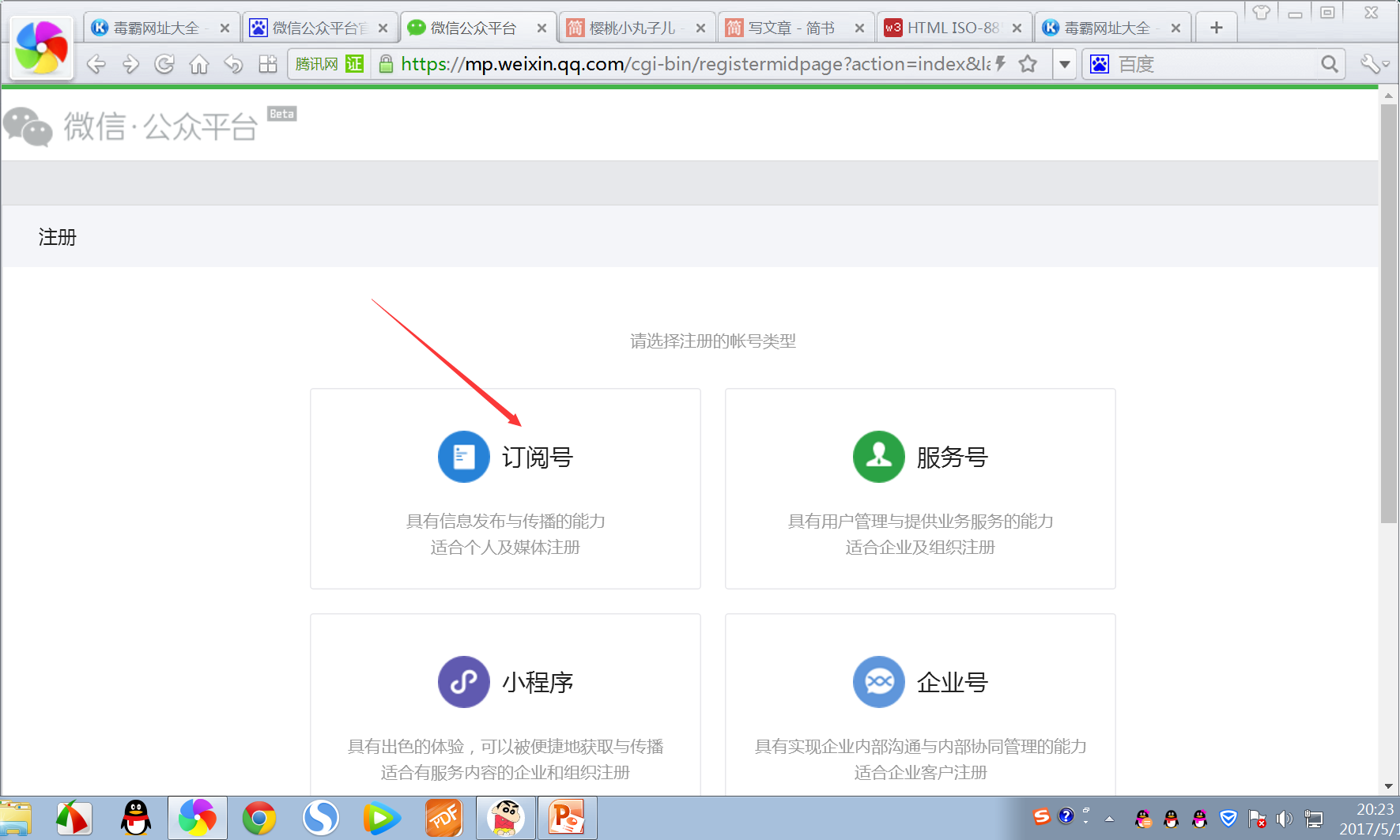Click the 百度 search input field
The width and height of the screenshot is (1400, 840).
(x=1216, y=64)
